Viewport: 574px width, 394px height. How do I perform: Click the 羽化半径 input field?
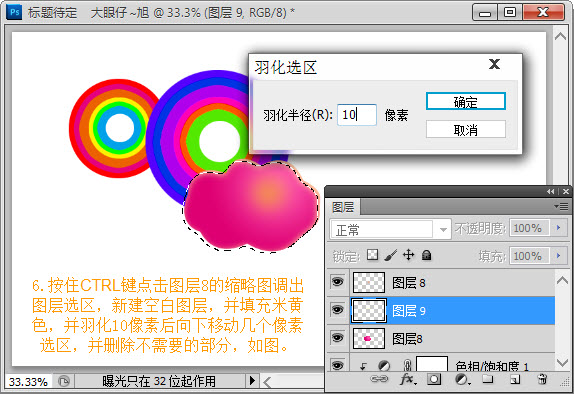(357, 115)
